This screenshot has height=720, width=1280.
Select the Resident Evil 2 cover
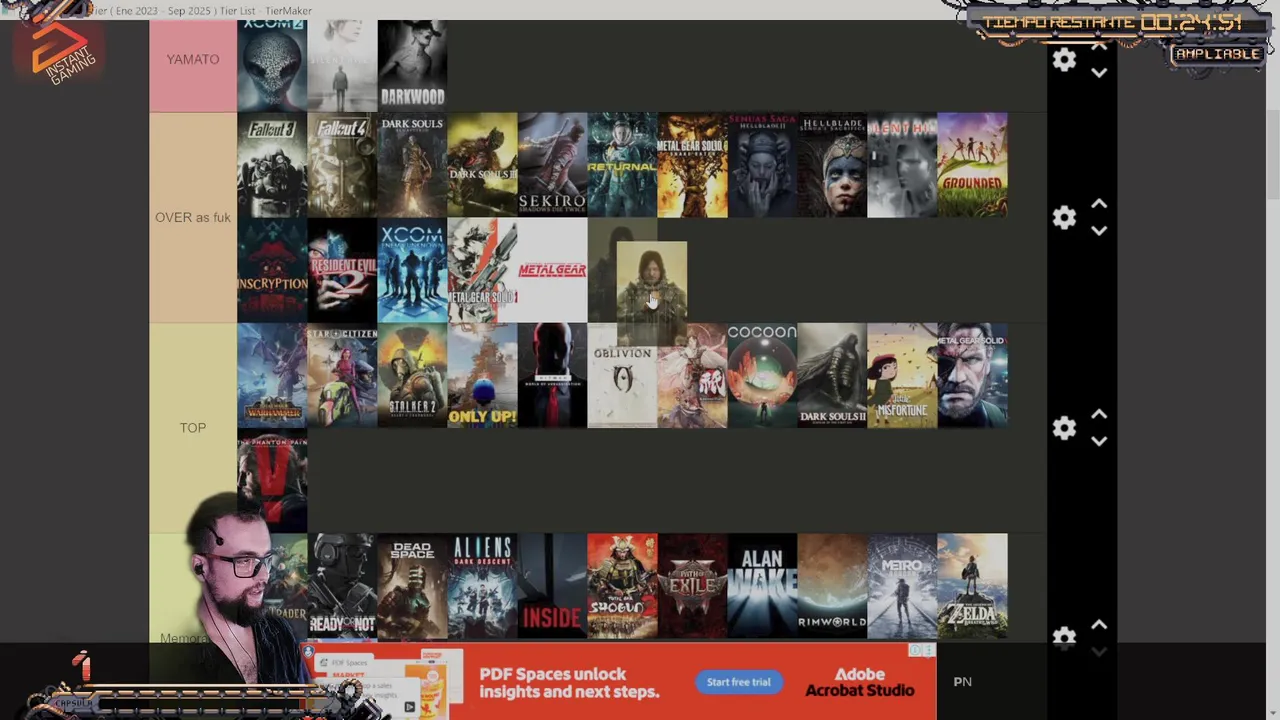pos(342,270)
